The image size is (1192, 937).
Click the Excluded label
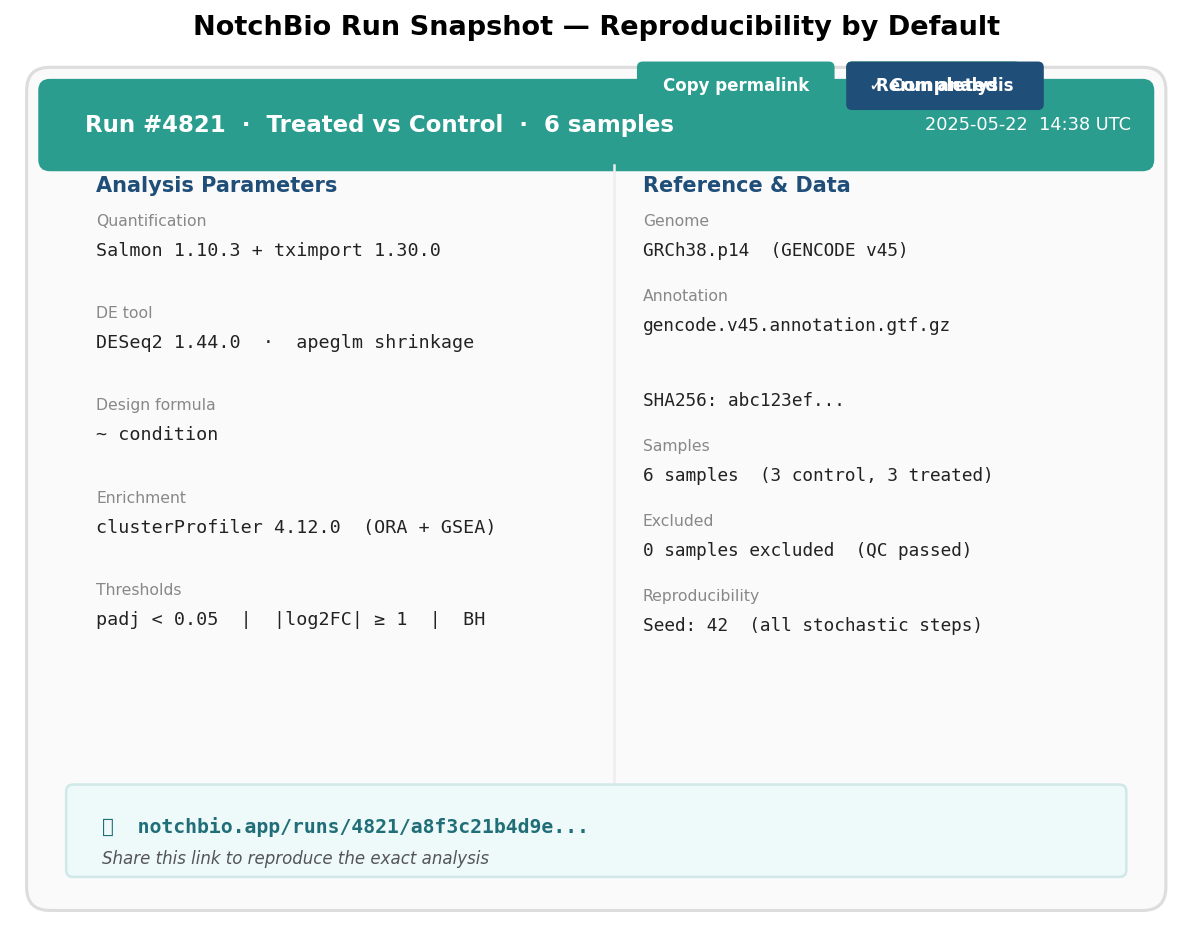pos(677,521)
